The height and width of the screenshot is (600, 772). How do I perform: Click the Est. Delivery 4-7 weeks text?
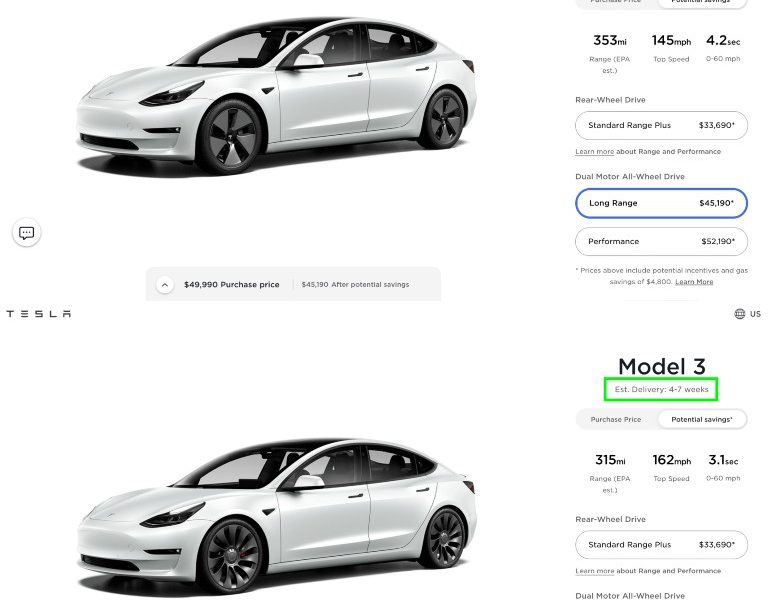[661, 389]
